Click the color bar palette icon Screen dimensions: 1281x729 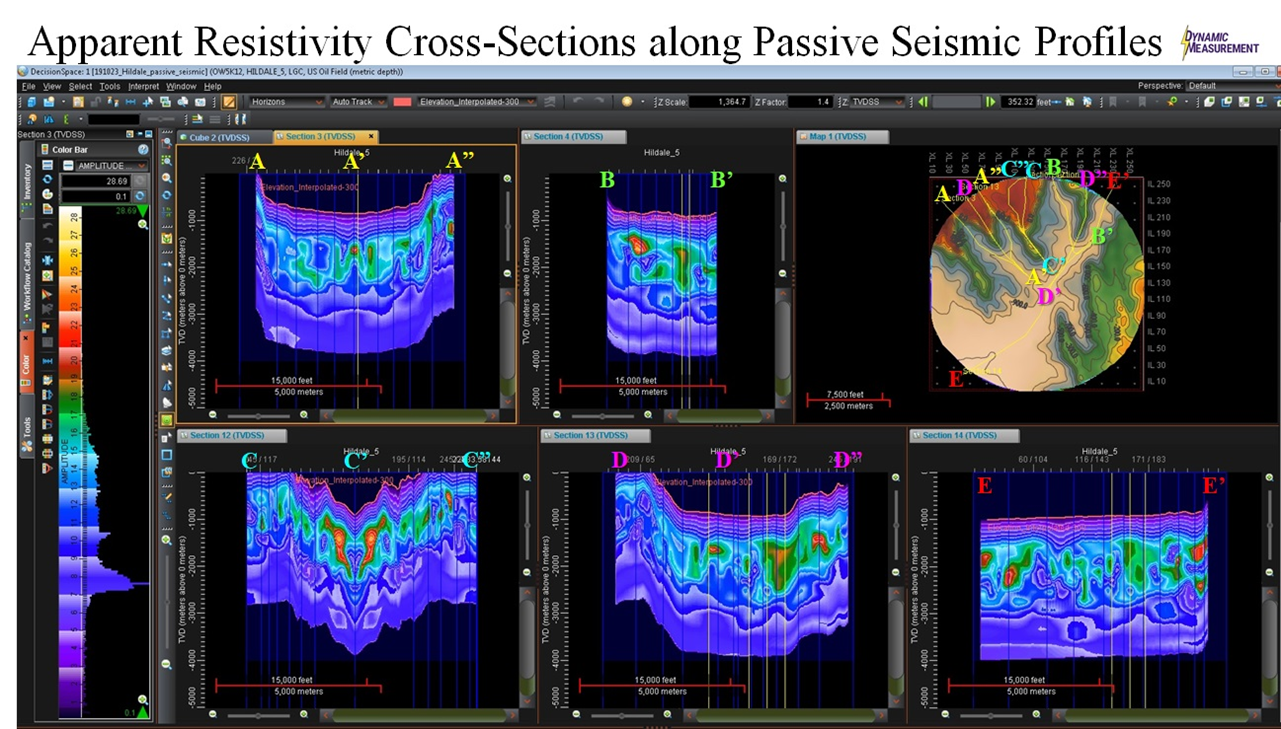[47, 194]
